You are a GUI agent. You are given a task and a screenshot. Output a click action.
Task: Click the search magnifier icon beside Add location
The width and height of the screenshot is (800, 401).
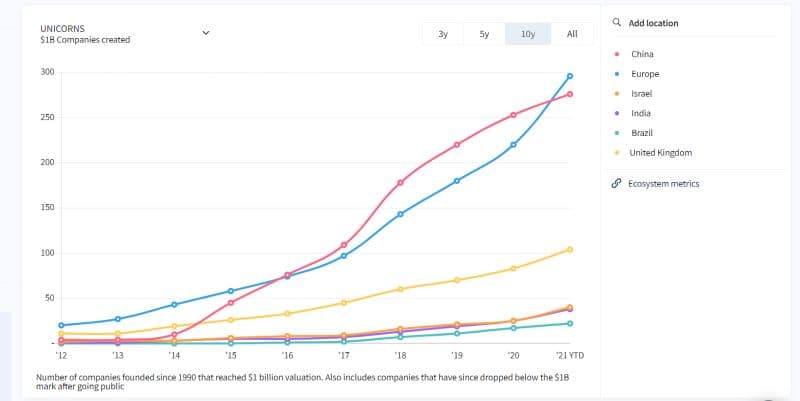(616, 22)
